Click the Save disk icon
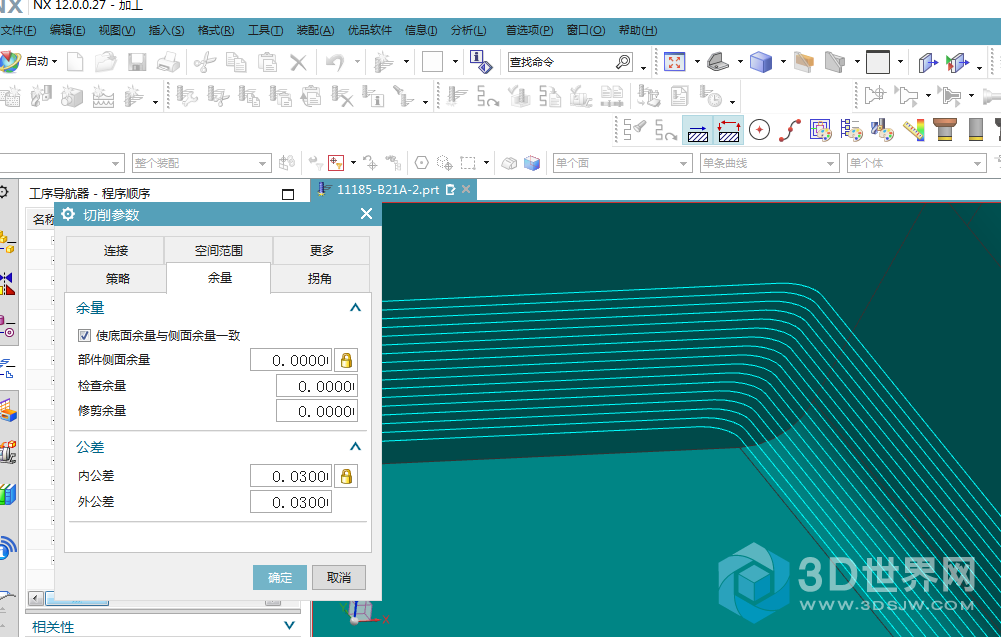The width and height of the screenshot is (1001, 637). point(137,62)
